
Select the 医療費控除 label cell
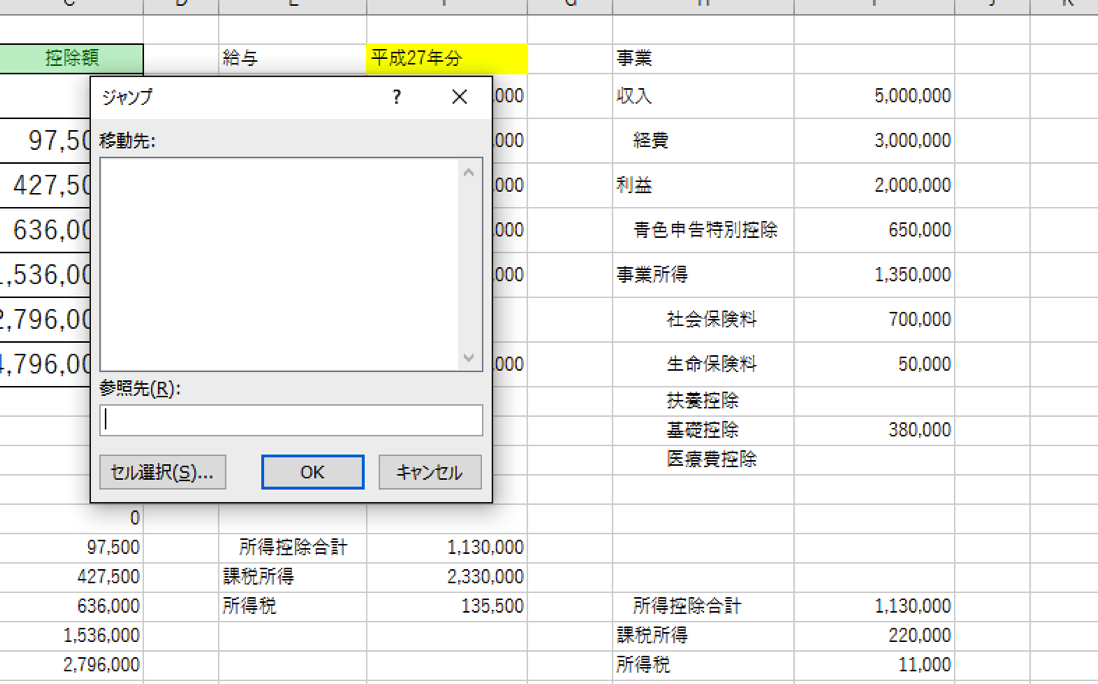pyautogui.click(x=711, y=460)
